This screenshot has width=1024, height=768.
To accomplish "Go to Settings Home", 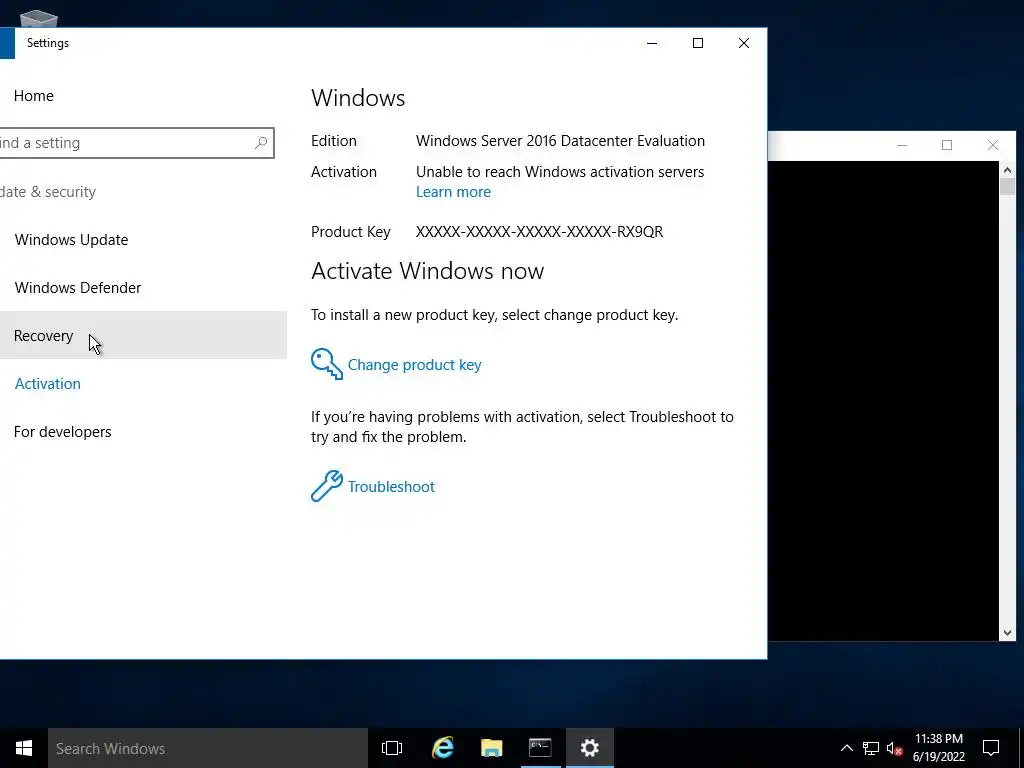I will tap(33, 95).
